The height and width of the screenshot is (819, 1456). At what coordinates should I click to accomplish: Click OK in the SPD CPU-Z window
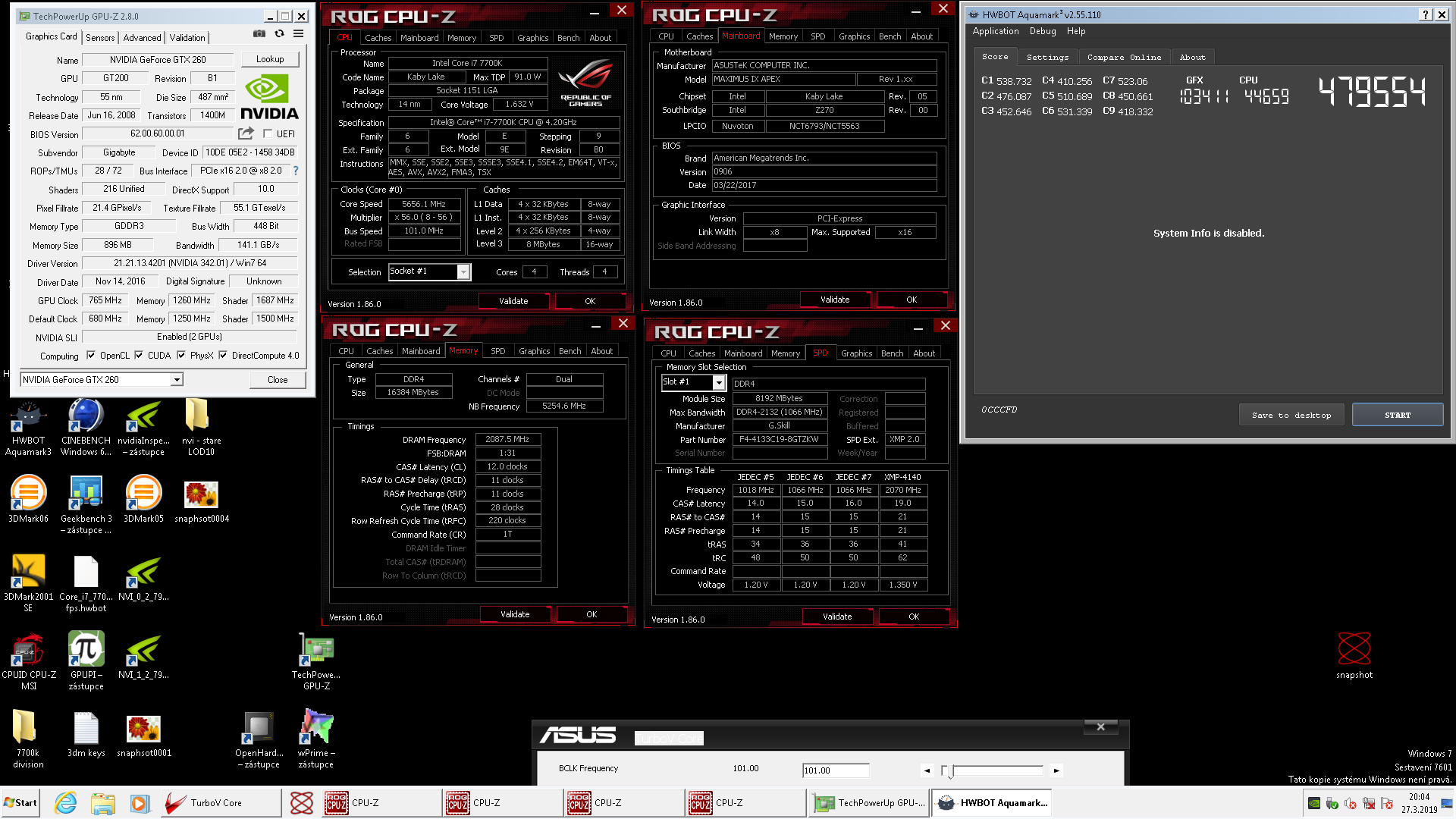[x=914, y=617]
